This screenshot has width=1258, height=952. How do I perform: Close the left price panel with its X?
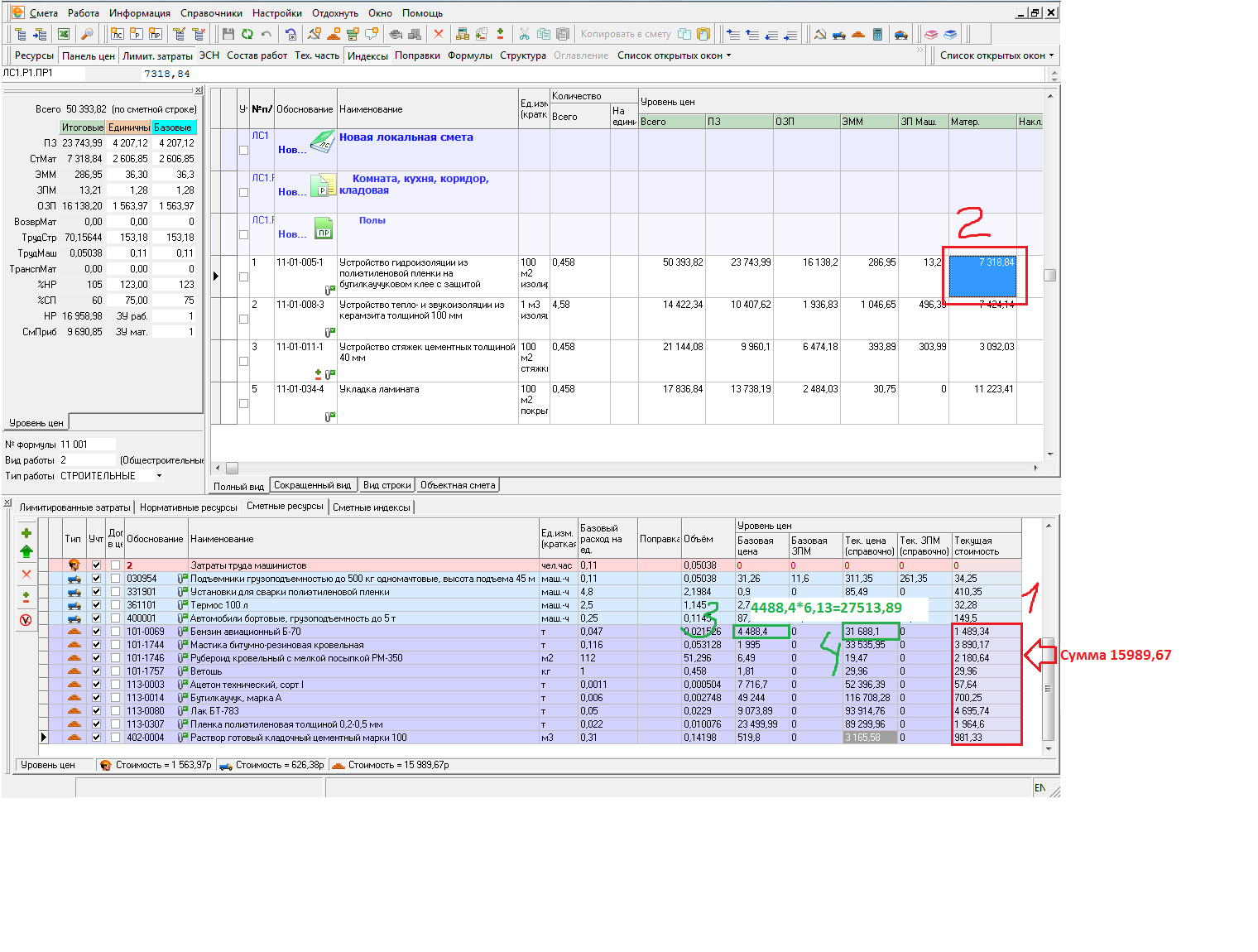(198, 90)
